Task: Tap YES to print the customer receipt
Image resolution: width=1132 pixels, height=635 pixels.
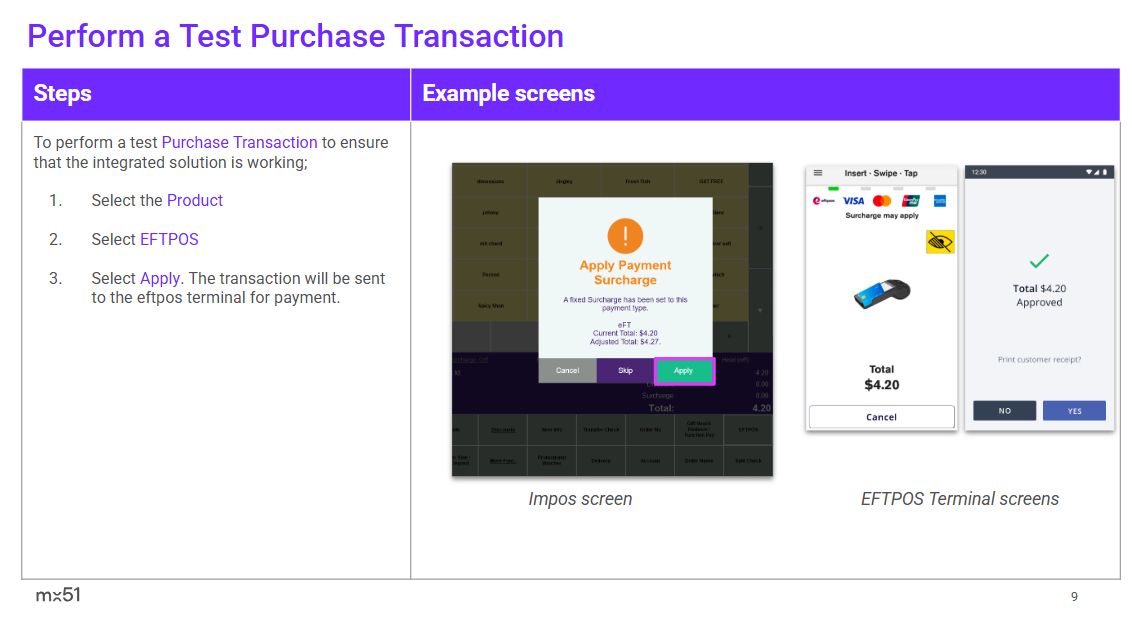Action: [1074, 411]
